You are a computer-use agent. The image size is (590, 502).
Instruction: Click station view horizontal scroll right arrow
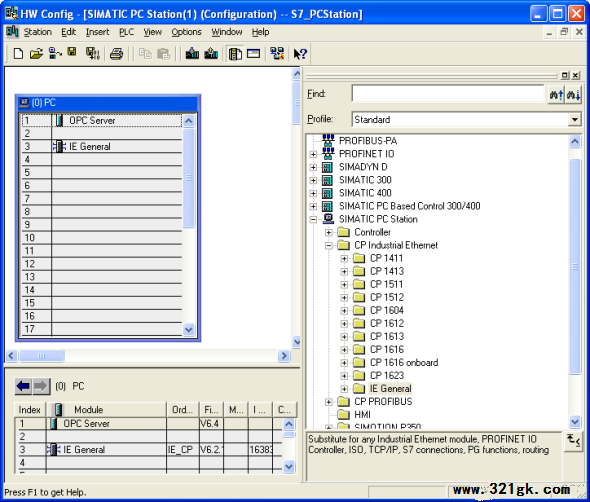[x=284, y=356]
